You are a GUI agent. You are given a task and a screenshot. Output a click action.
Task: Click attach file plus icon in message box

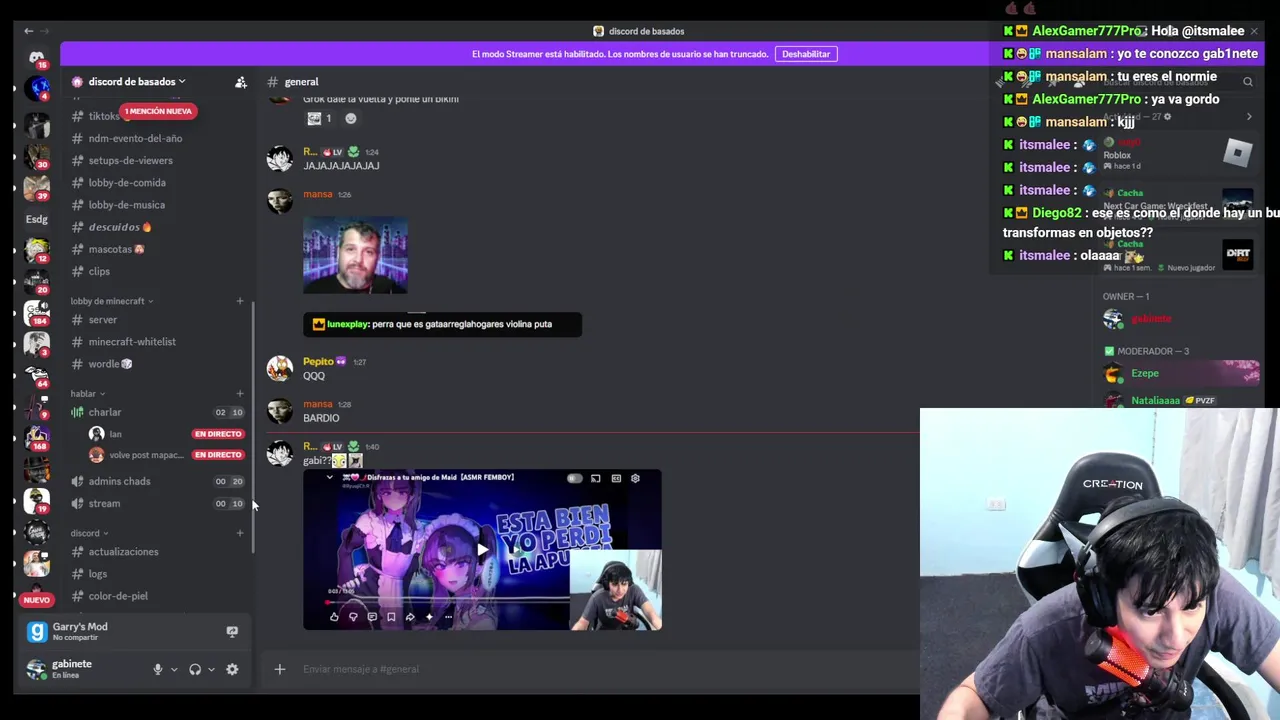tap(280, 669)
